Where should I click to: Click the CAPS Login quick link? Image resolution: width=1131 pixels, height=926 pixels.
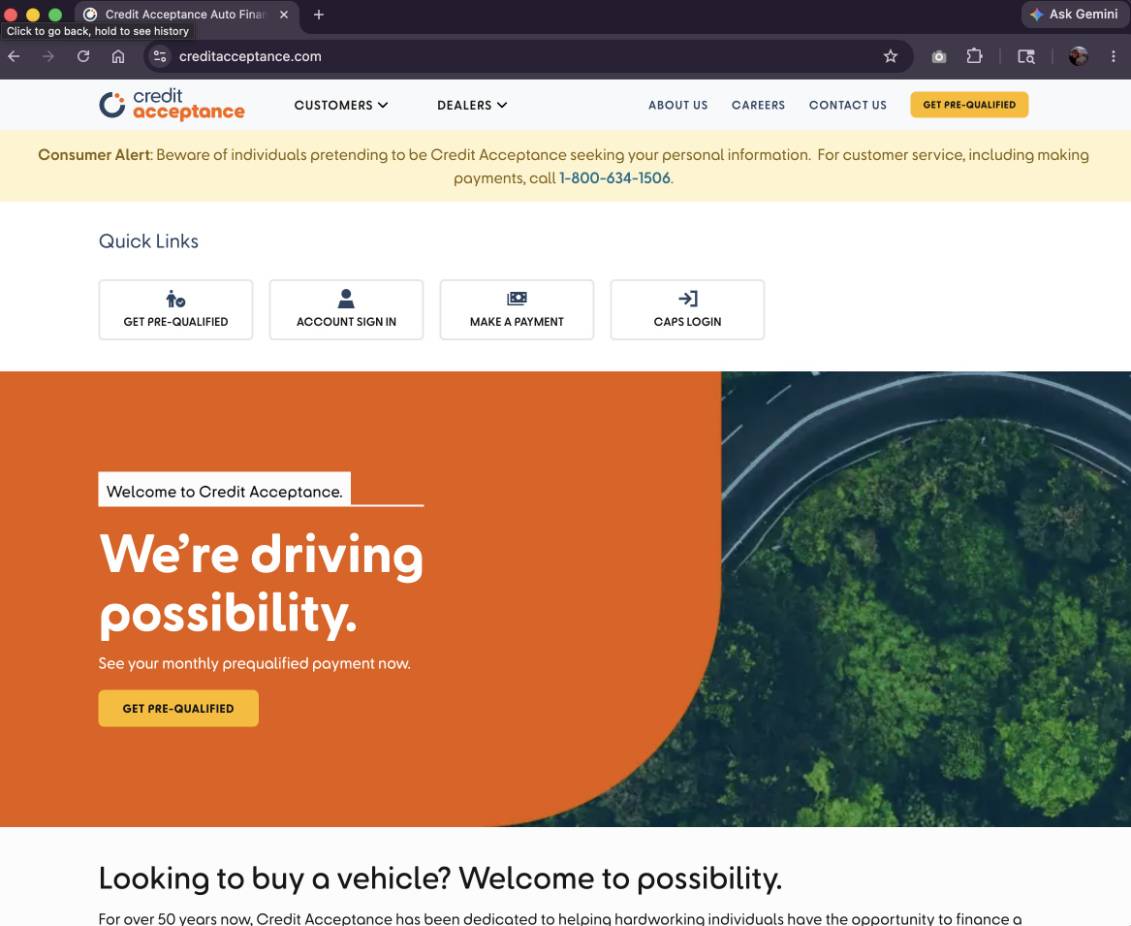[x=687, y=309]
